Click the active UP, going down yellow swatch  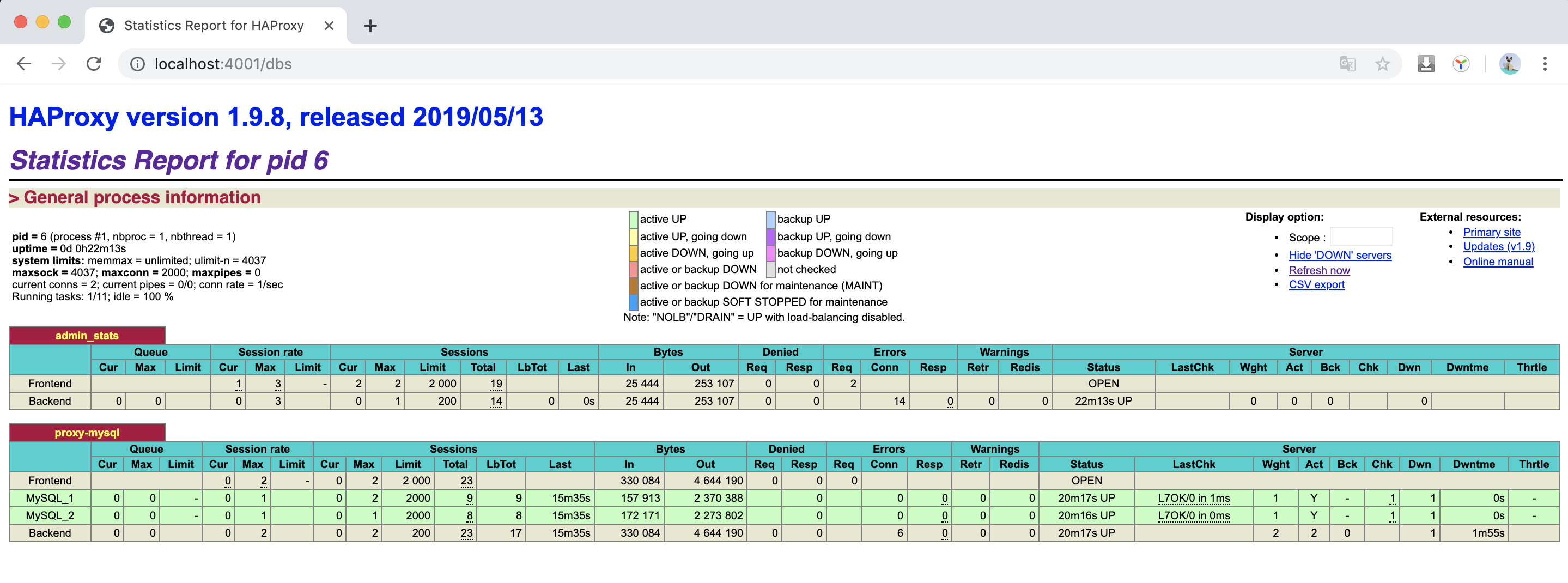click(x=633, y=236)
